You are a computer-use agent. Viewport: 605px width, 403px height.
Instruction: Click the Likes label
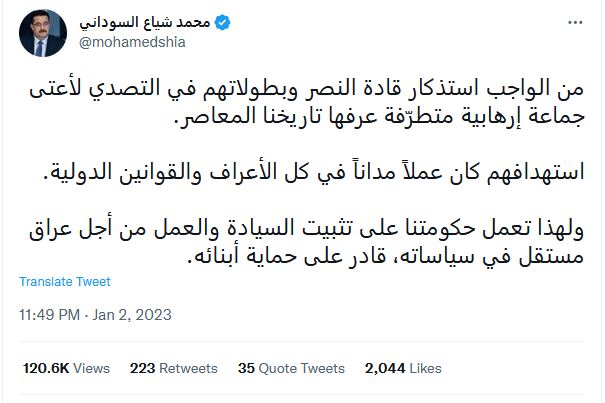coord(425,368)
